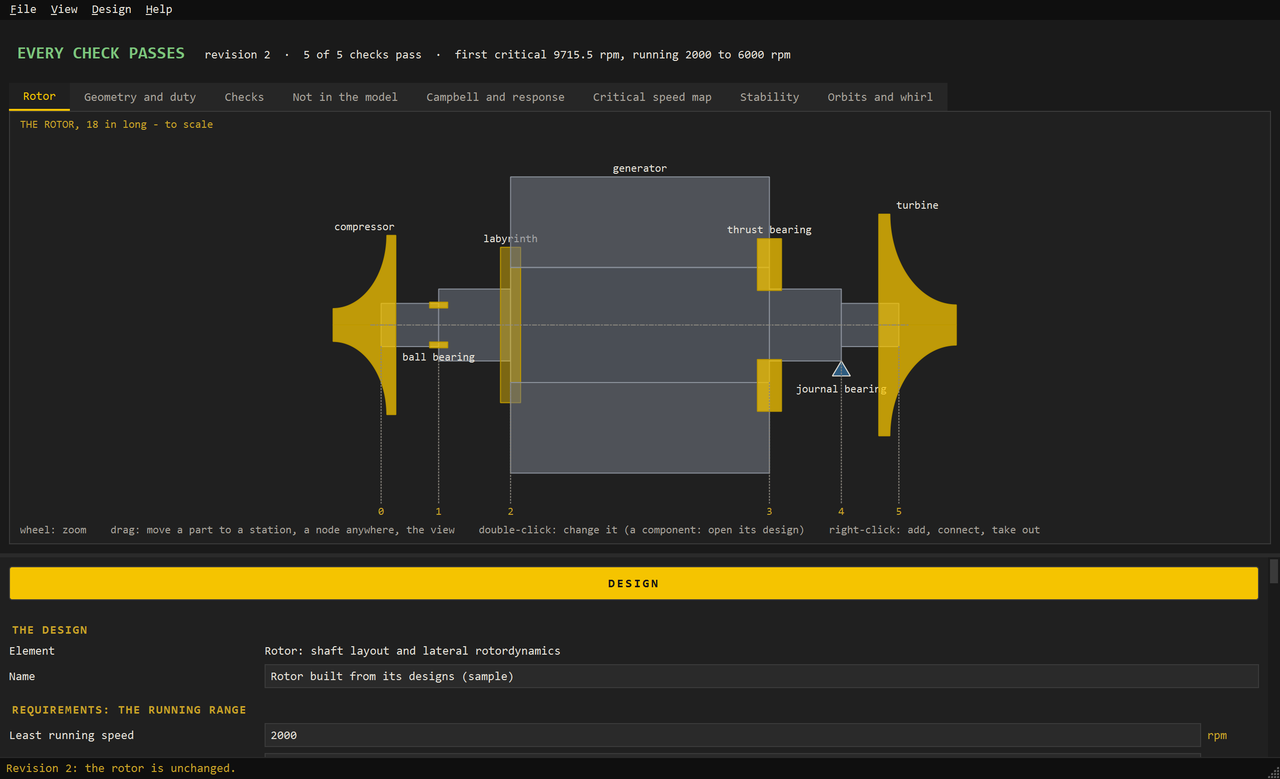The image size is (1280, 779).
Task: Click station number 3 label
Action: point(769,511)
